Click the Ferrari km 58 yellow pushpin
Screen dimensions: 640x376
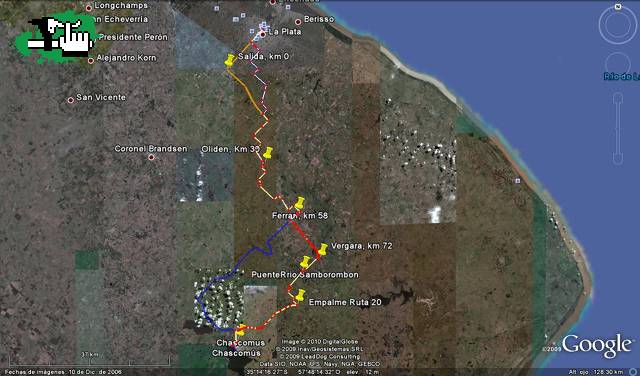300,203
